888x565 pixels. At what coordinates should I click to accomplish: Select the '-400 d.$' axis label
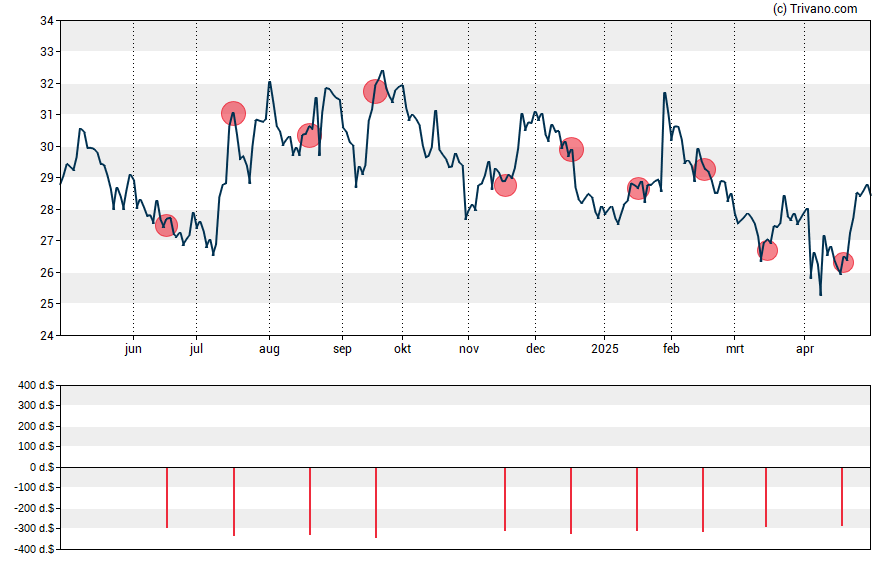pyautogui.click(x=35, y=549)
